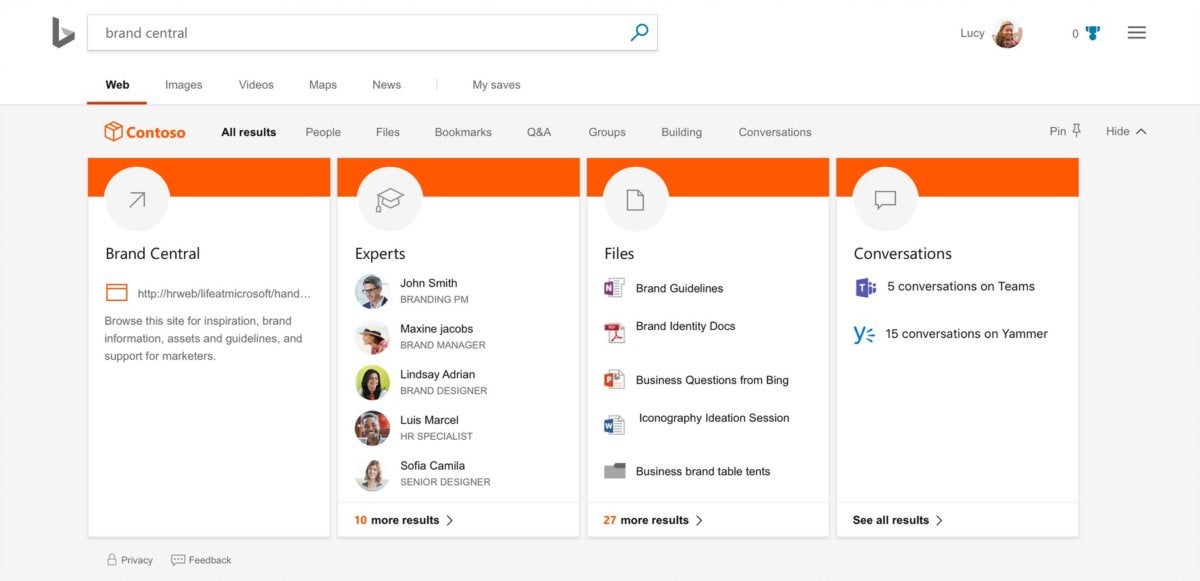Click the Bing logo

click(x=63, y=32)
